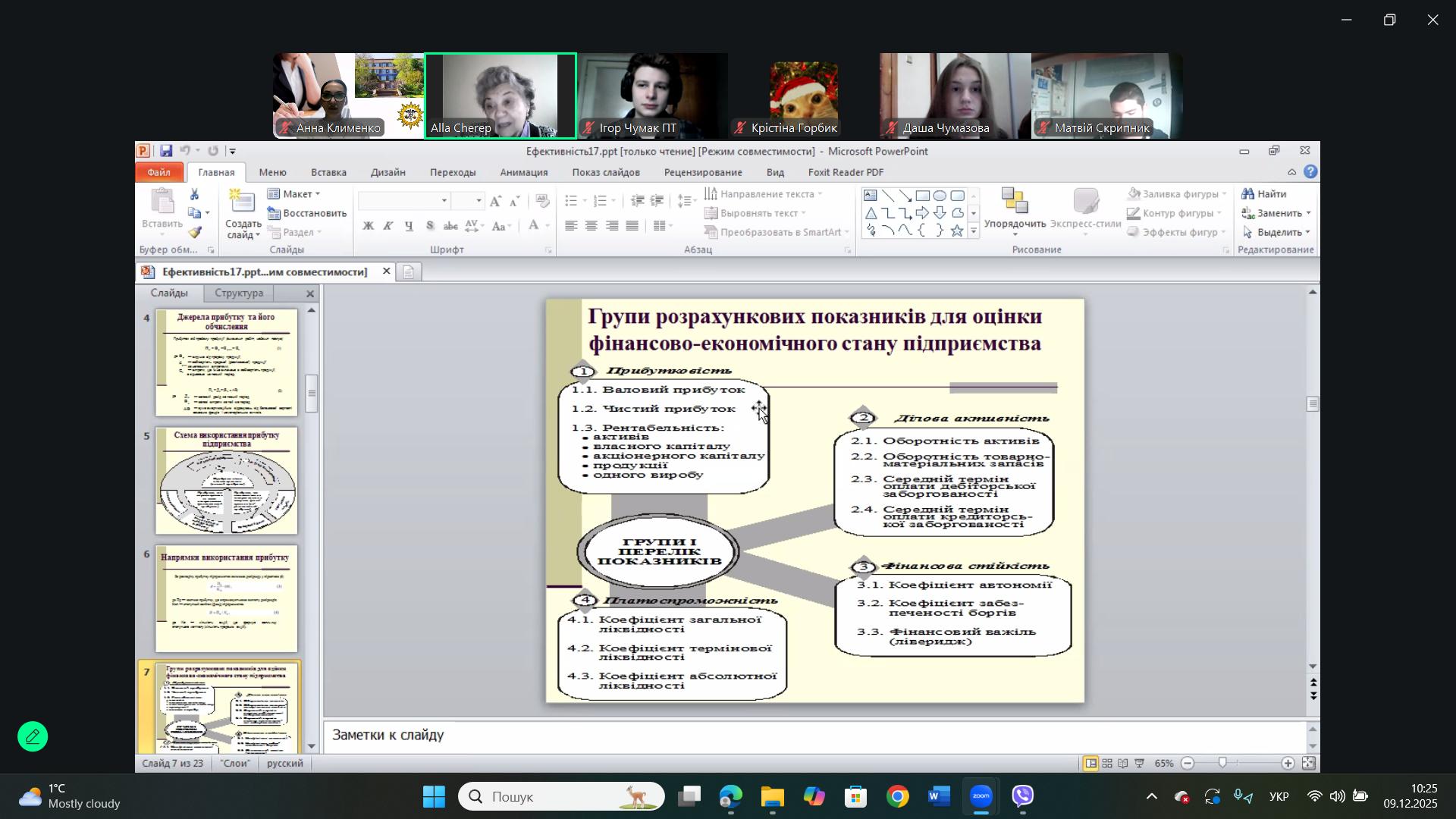Switch to Reading view mode

1123,764
